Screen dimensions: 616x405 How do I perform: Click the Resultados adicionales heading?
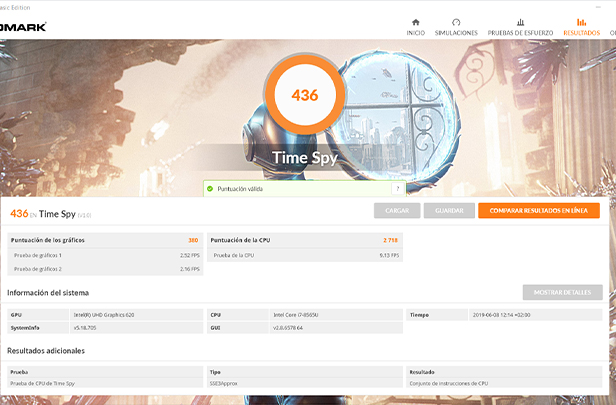point(46,351)
